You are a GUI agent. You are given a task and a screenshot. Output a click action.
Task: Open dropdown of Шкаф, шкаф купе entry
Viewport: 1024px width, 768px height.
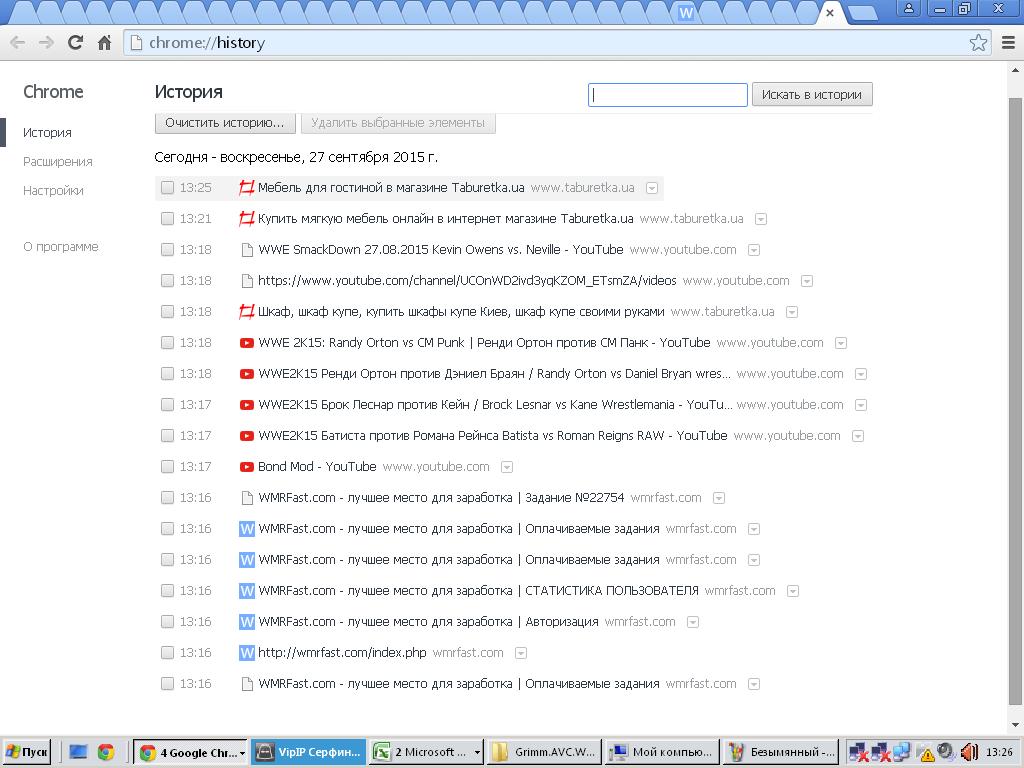coord(792,312)
